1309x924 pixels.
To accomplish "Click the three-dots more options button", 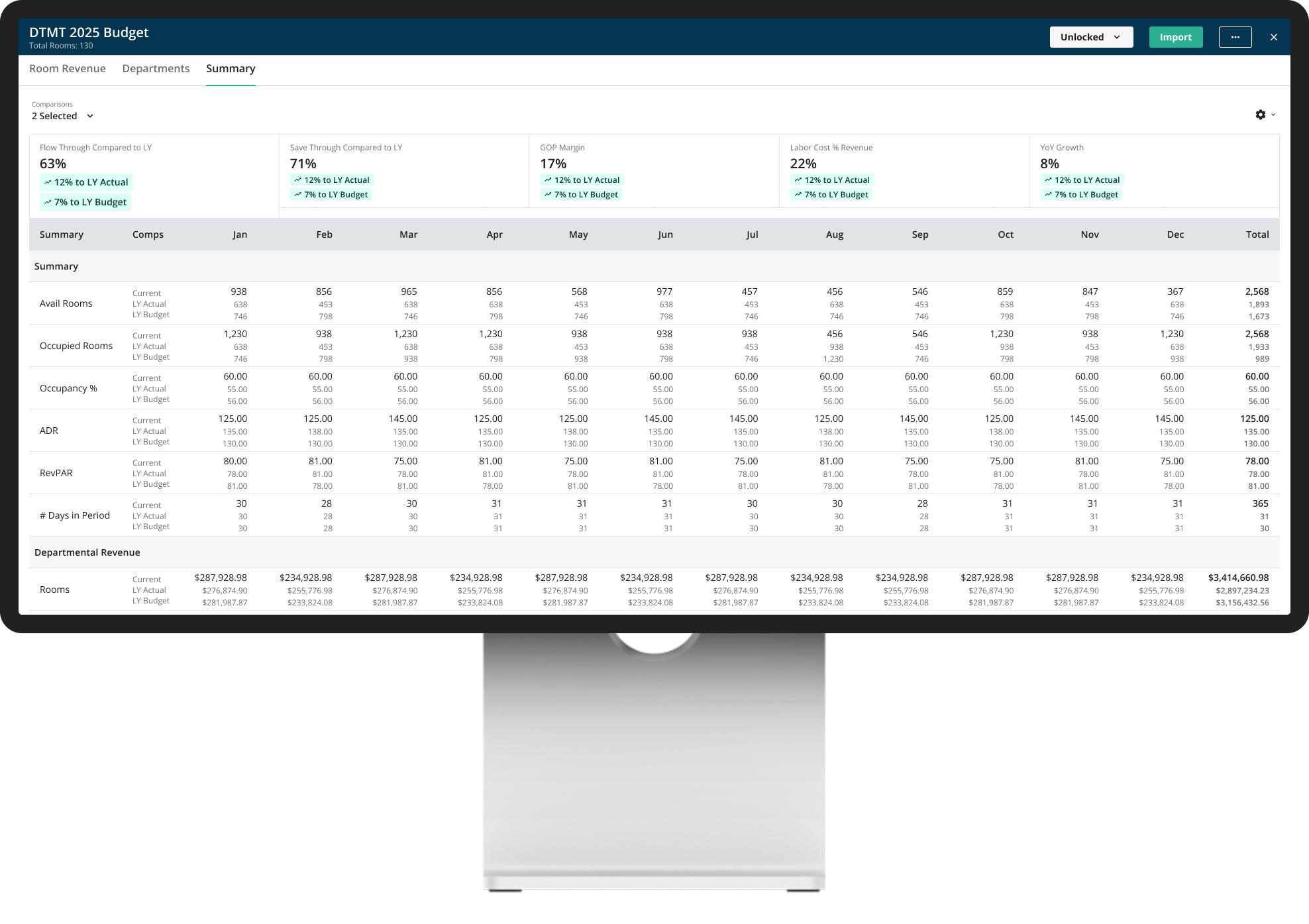I will (1235, 37).
